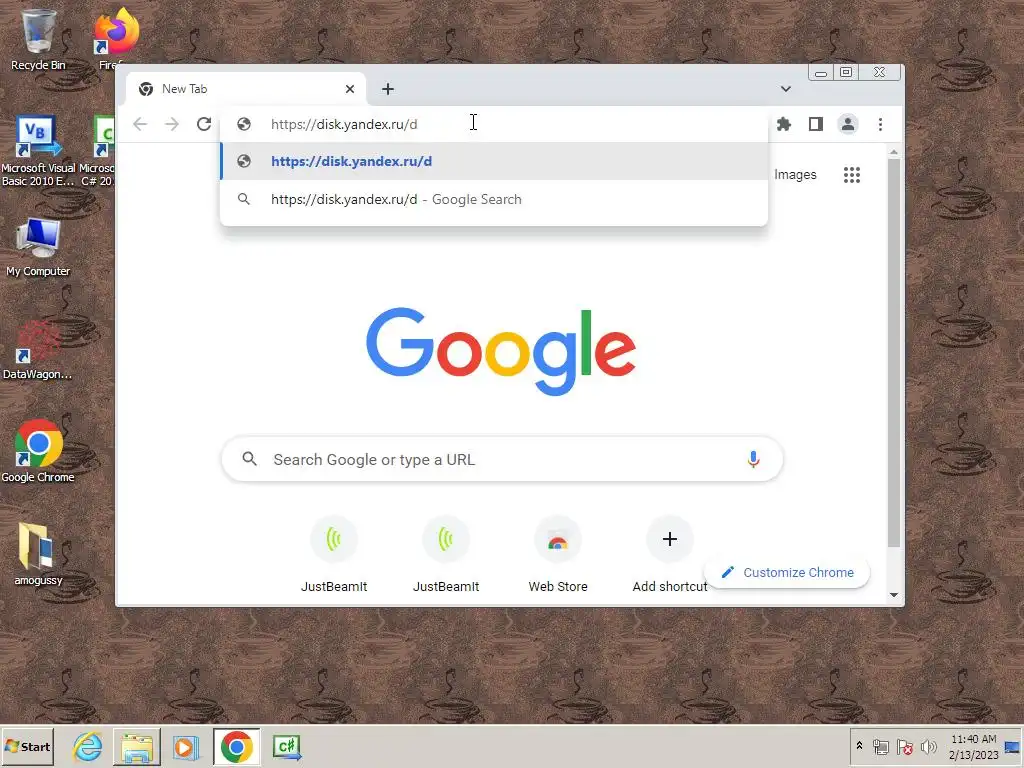Launch Internet Explorer from taskbar

(x=88, y=746)
